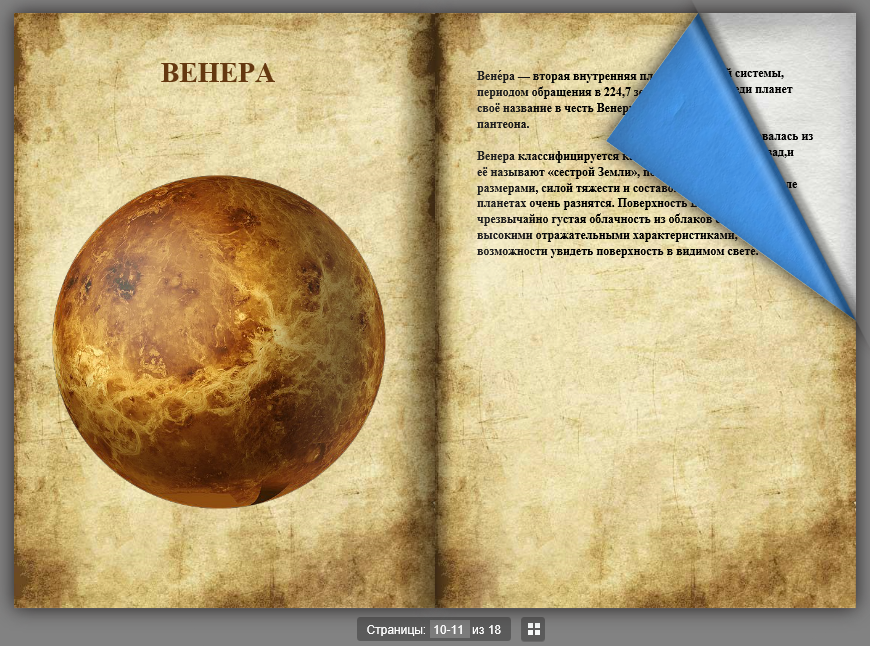This screenshot has height=646, width=870.
Task: Click the Страницы label in page bar
Action: click(x=396, y=630)
